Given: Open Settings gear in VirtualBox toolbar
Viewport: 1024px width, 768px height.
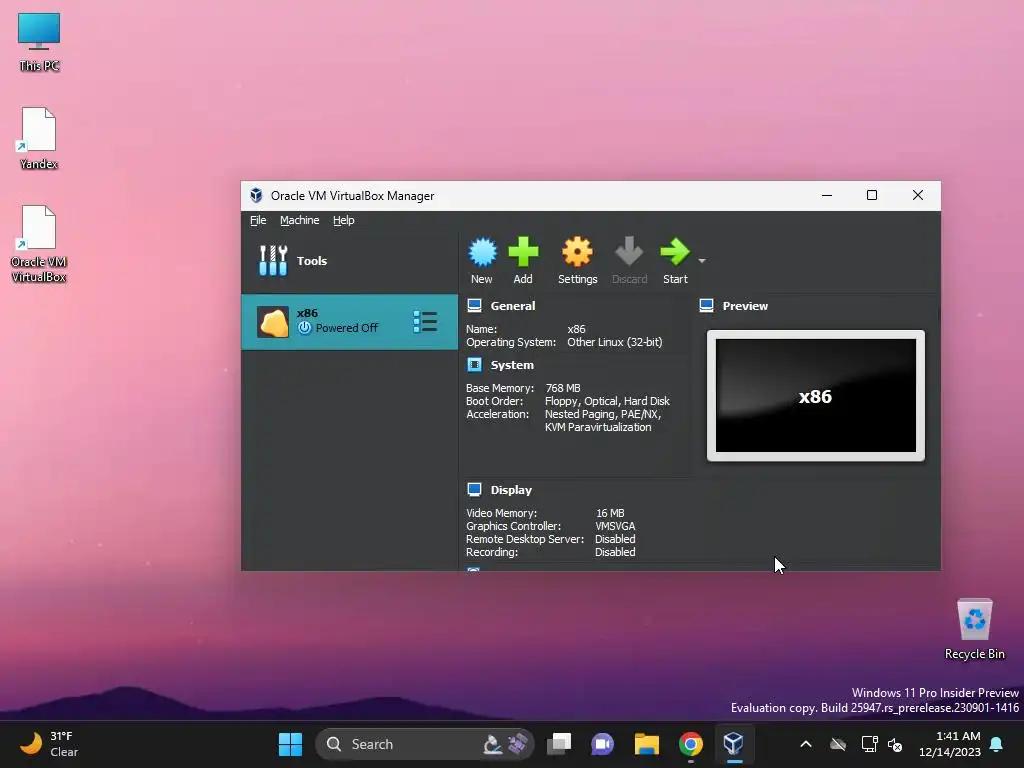Looking at the screenshot, I should coord(577,252).
